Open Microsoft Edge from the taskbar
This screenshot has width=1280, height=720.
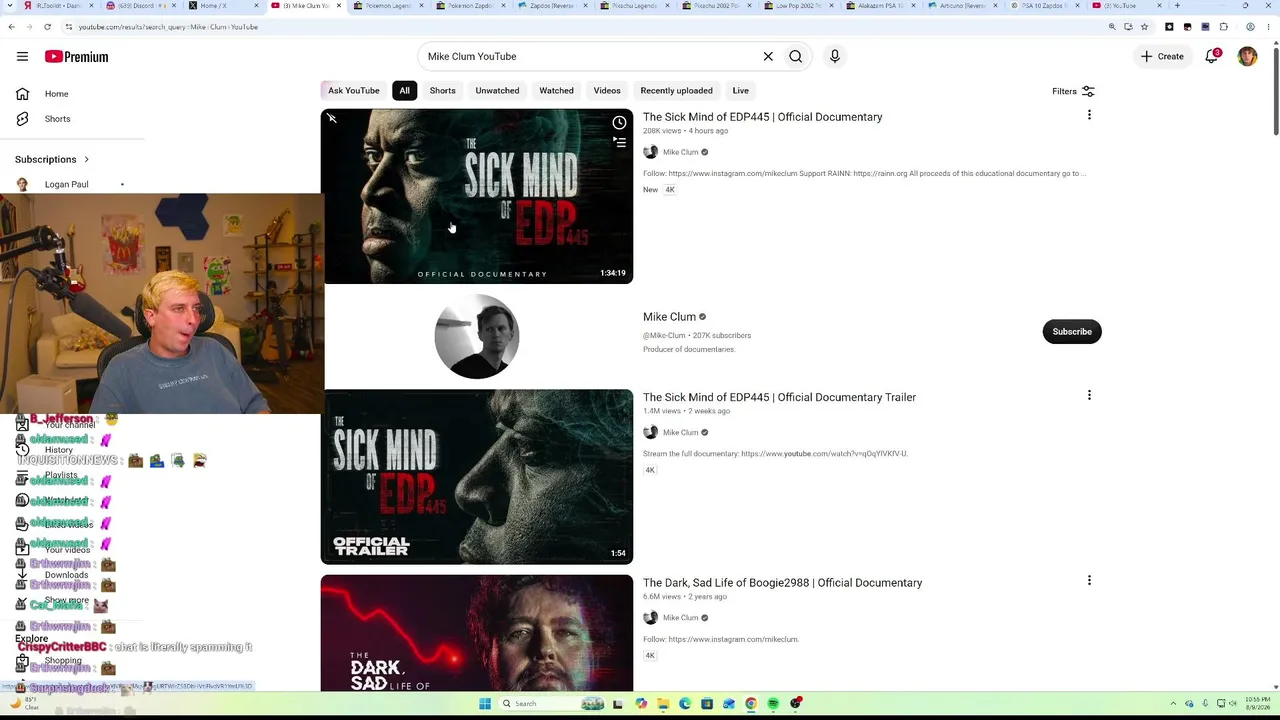[x=684, y=704]
